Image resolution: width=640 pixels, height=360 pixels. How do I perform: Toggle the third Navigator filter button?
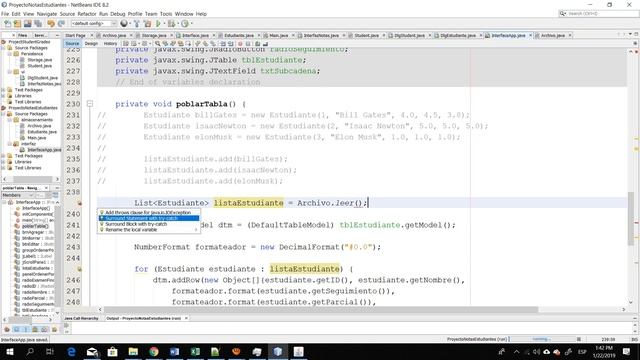click(x=26, y=329)
